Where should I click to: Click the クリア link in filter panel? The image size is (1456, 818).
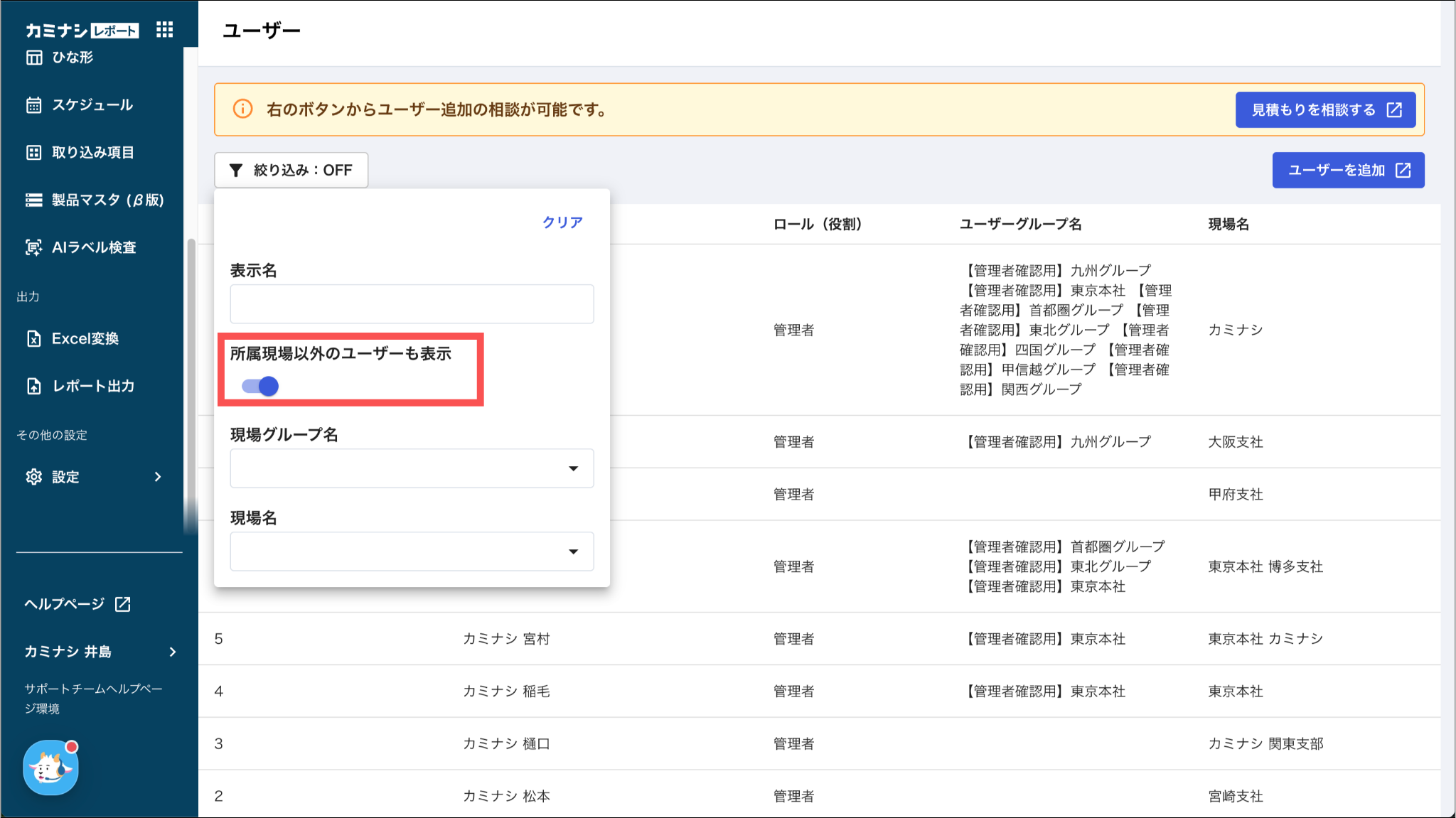562,222
